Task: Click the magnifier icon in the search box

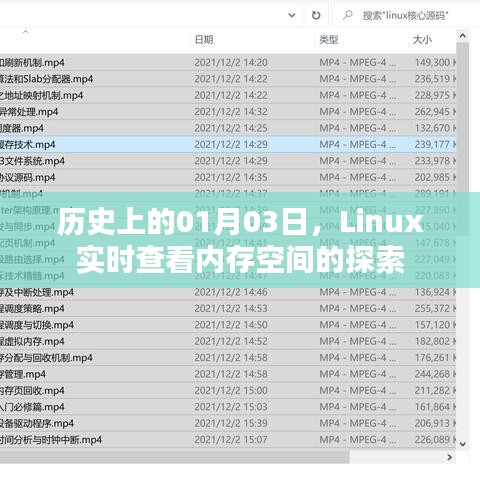Action: tap(347, 15)
